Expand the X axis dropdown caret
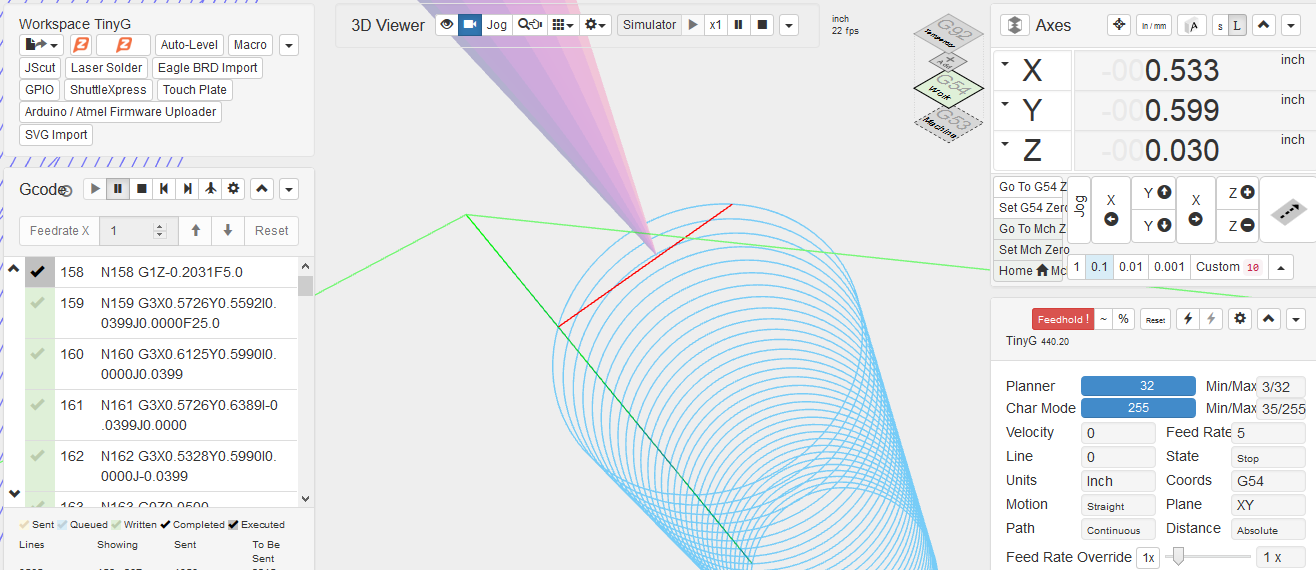Screen dimensions: 1316x570 coord(1004,65)
